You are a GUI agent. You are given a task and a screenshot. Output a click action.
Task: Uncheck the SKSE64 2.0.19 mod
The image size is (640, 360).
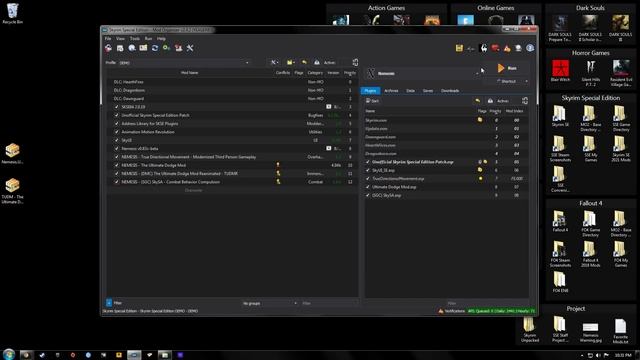[116, 107]
